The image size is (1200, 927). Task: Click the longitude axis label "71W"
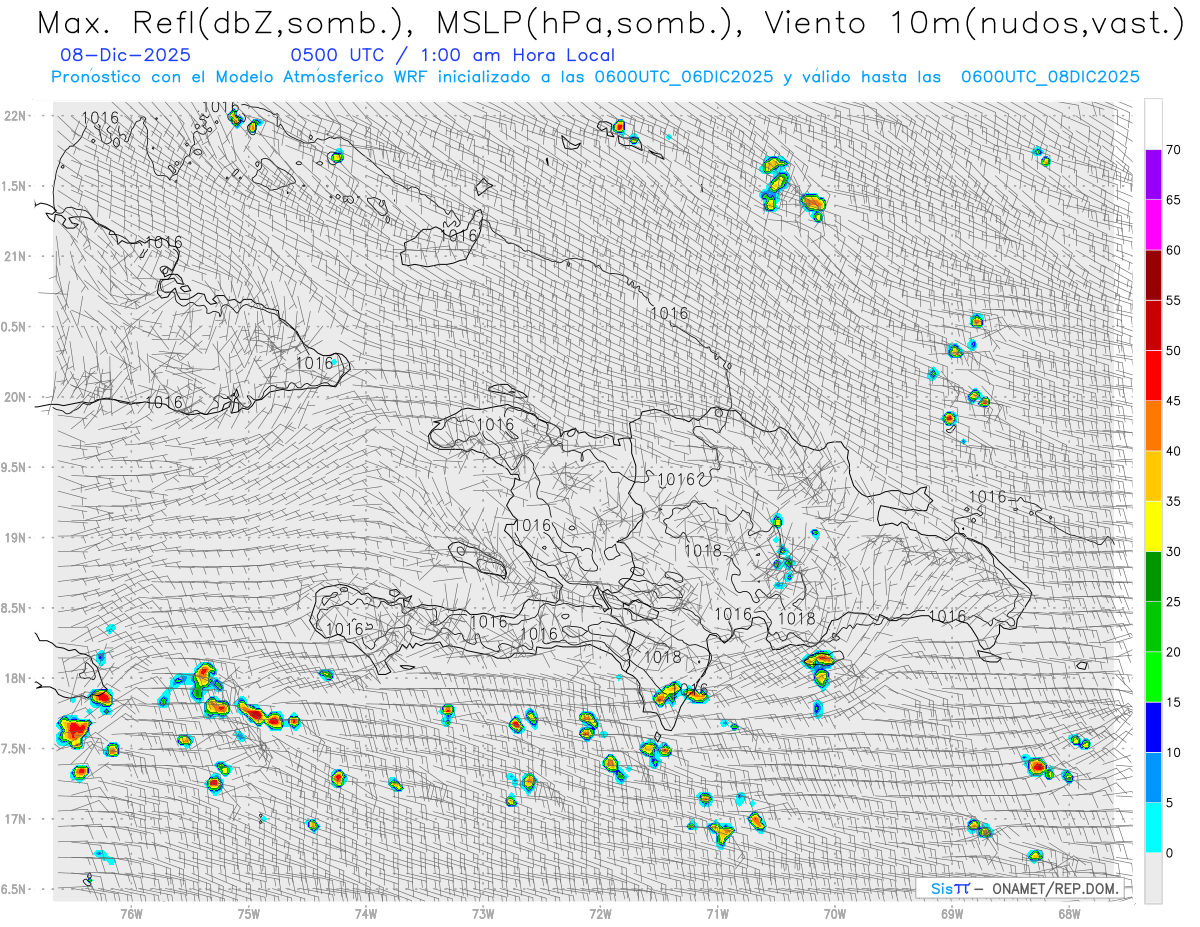[717, 912]
